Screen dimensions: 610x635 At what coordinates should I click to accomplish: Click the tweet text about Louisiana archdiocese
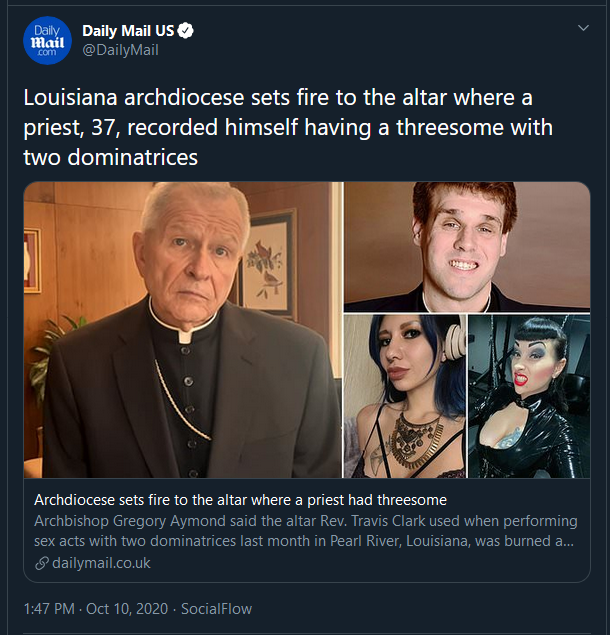pyautogui.click(x=288, y=128)
